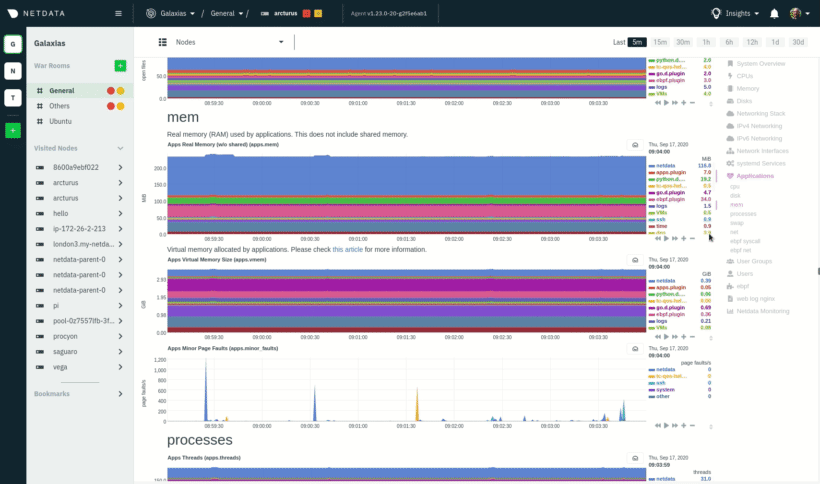Open the user avatar menu
Viewport: 820px width, 484px height.
(799, 14)
